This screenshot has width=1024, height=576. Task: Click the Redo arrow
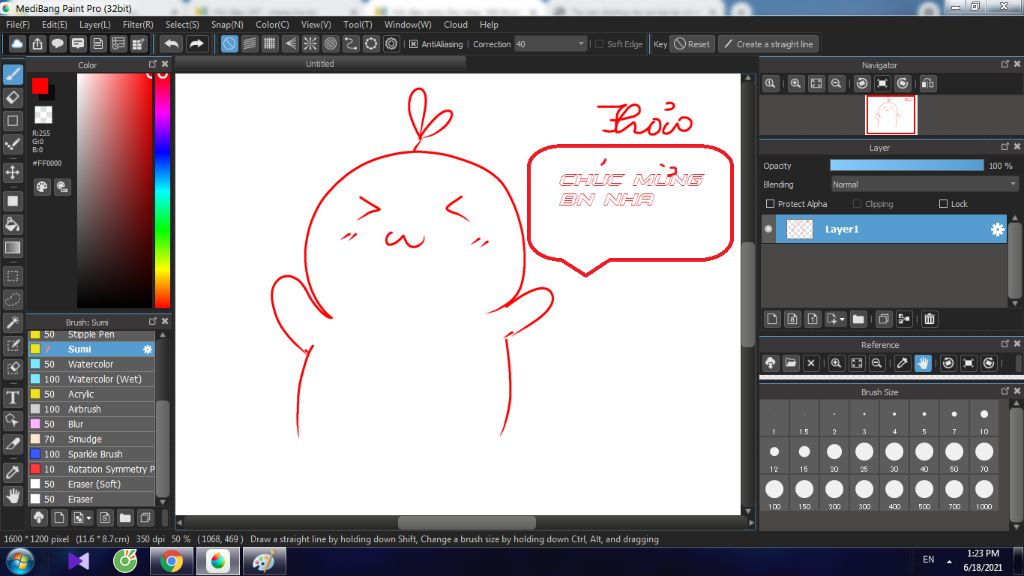click(196, 44)
